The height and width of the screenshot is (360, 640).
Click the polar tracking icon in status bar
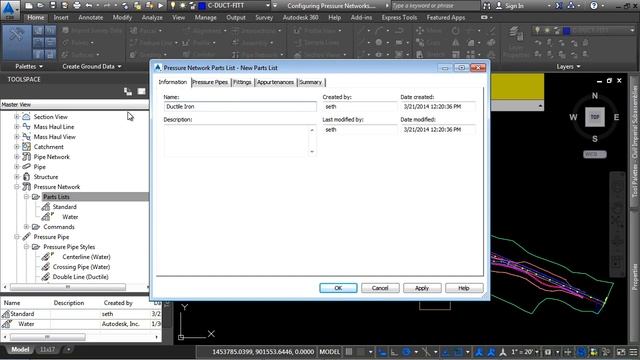tap(407, 352)
